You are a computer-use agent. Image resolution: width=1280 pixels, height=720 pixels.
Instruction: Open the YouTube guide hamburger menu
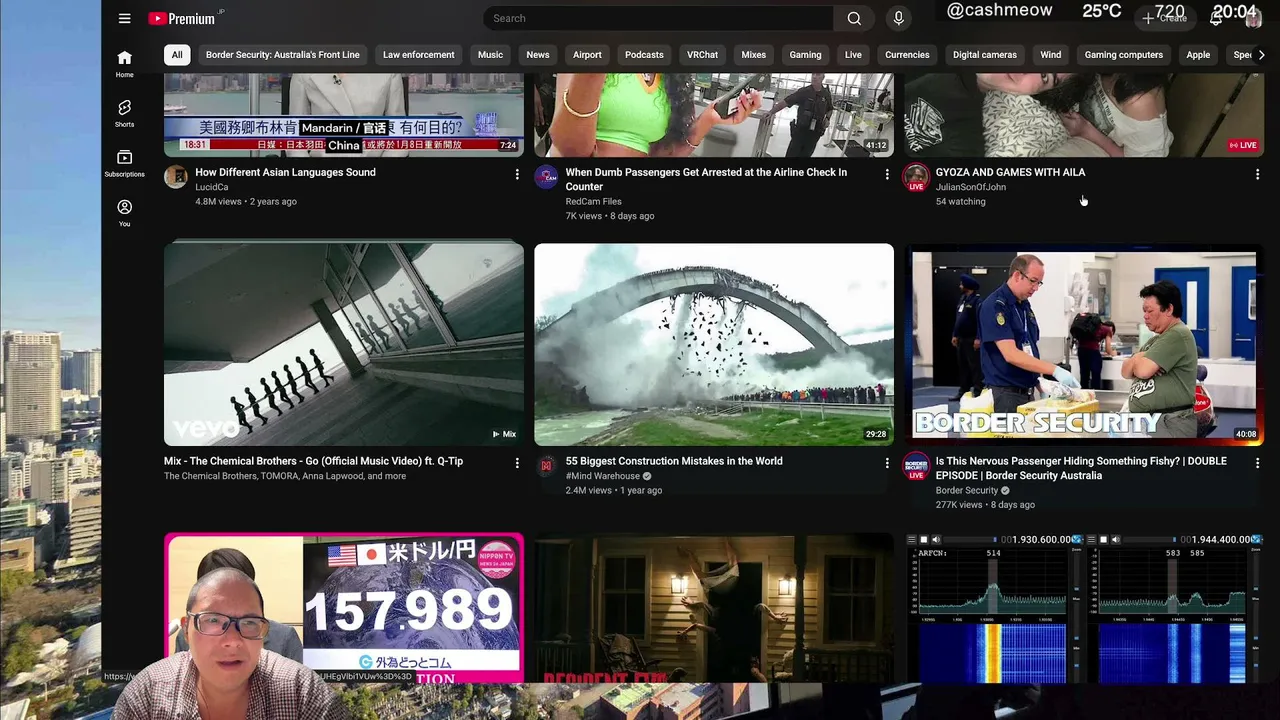click(124, 18)
